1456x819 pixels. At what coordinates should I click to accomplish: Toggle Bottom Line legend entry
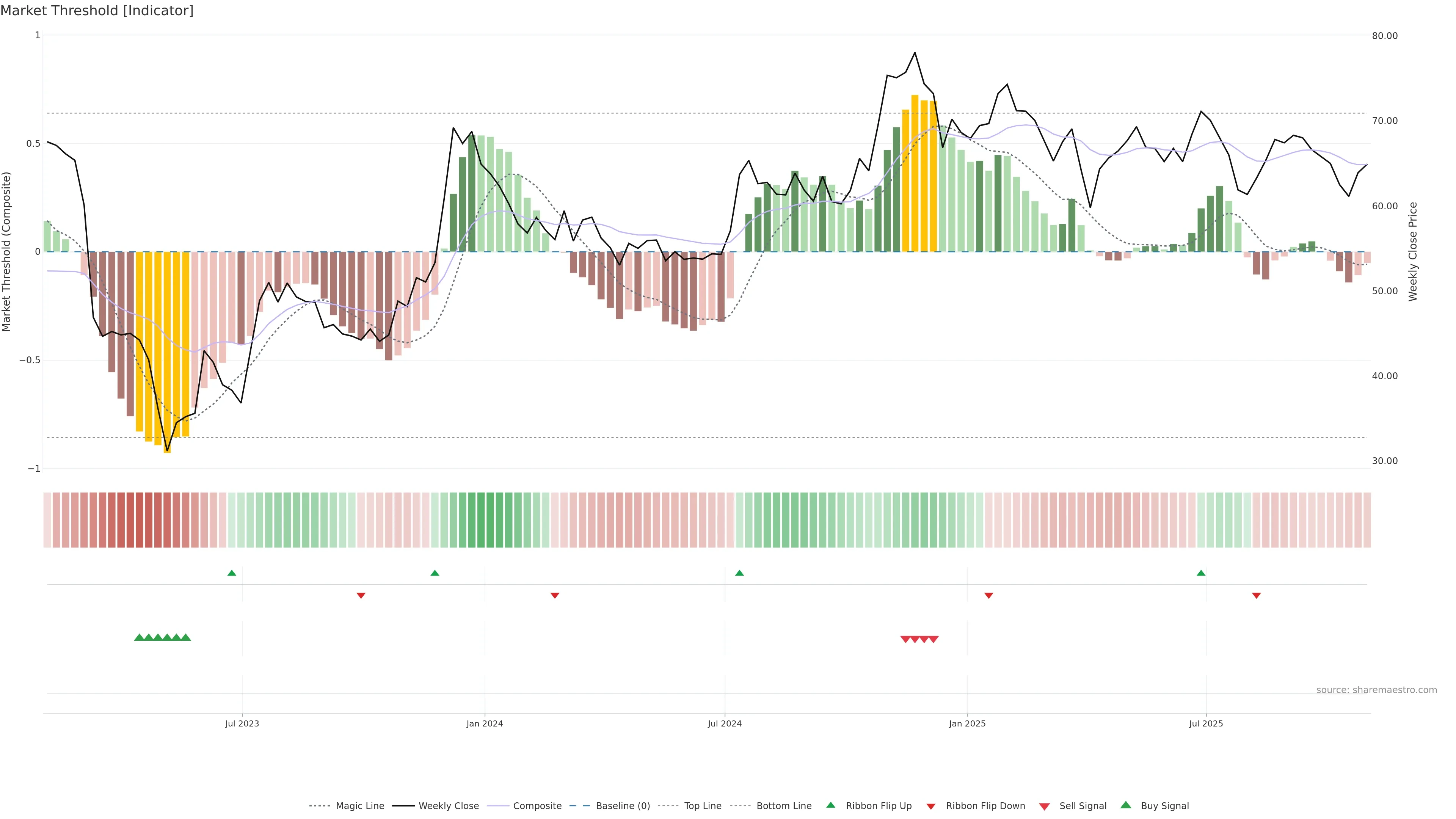click(783, 806)
